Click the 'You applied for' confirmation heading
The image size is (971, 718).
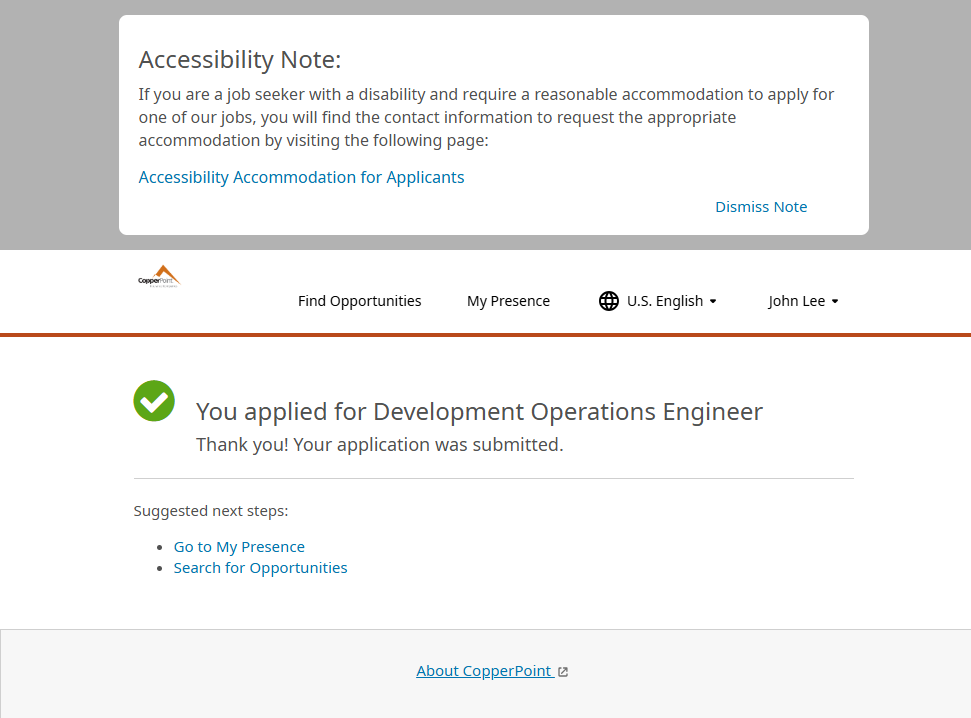coord(479,411)
